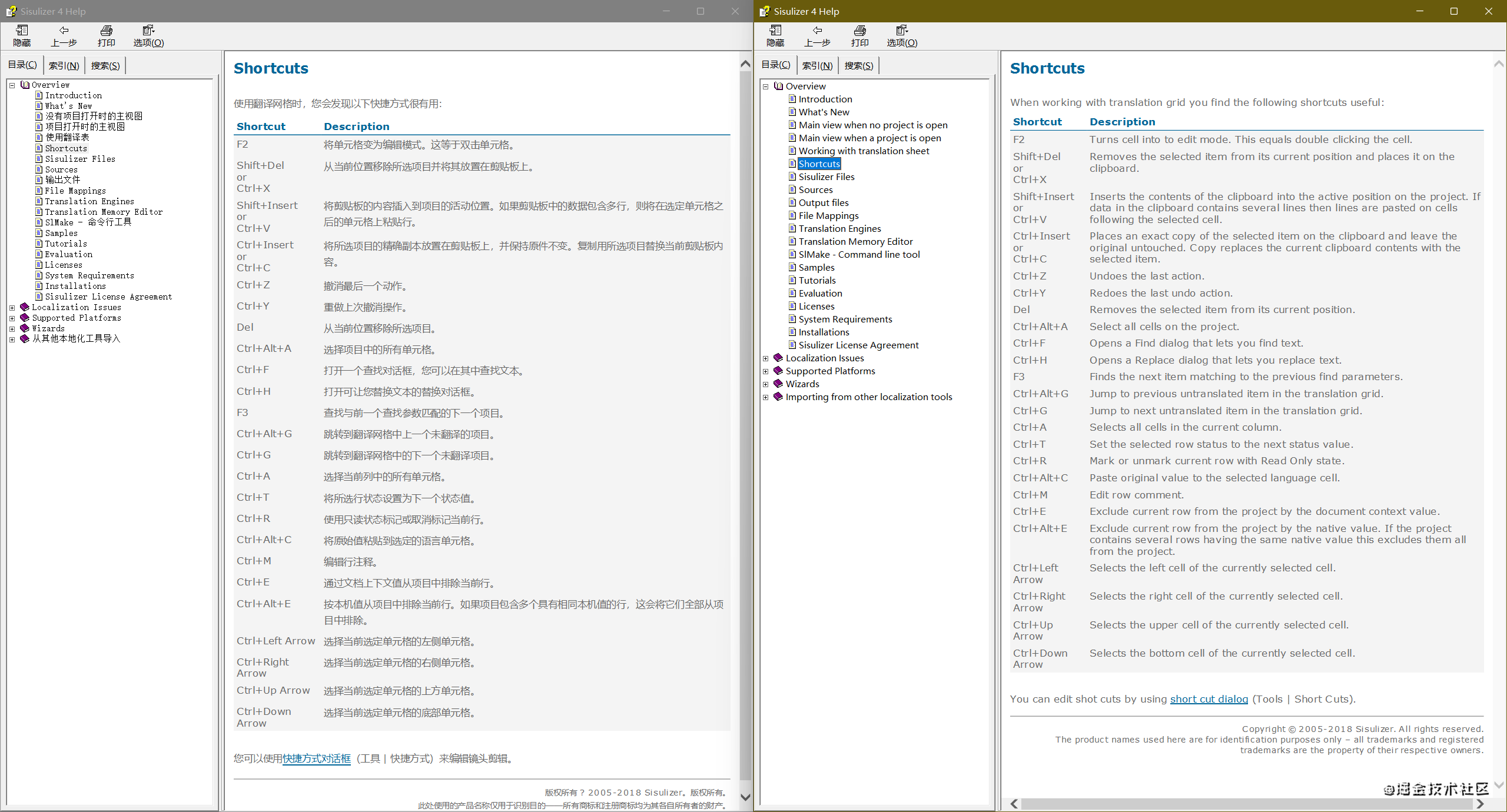Image resolution: width=1507 pixels, height=812 pixels.
Task: Select Translation Engines in left window tree
Action: coord(89,201)
